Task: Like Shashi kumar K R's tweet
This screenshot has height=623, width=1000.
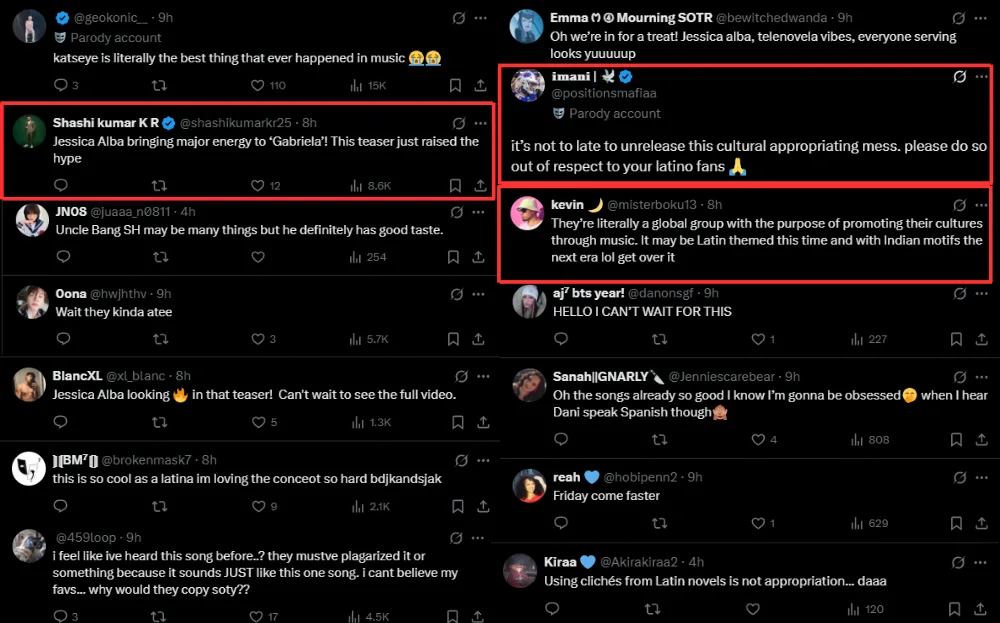Action: coord(258,186)
